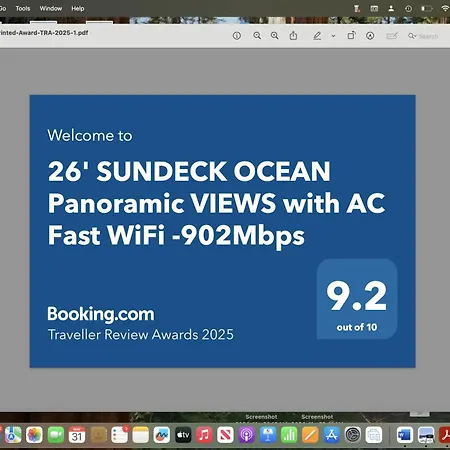Expand highlight color options chevron
Screen dimensions: 450x450
(333, 36)
